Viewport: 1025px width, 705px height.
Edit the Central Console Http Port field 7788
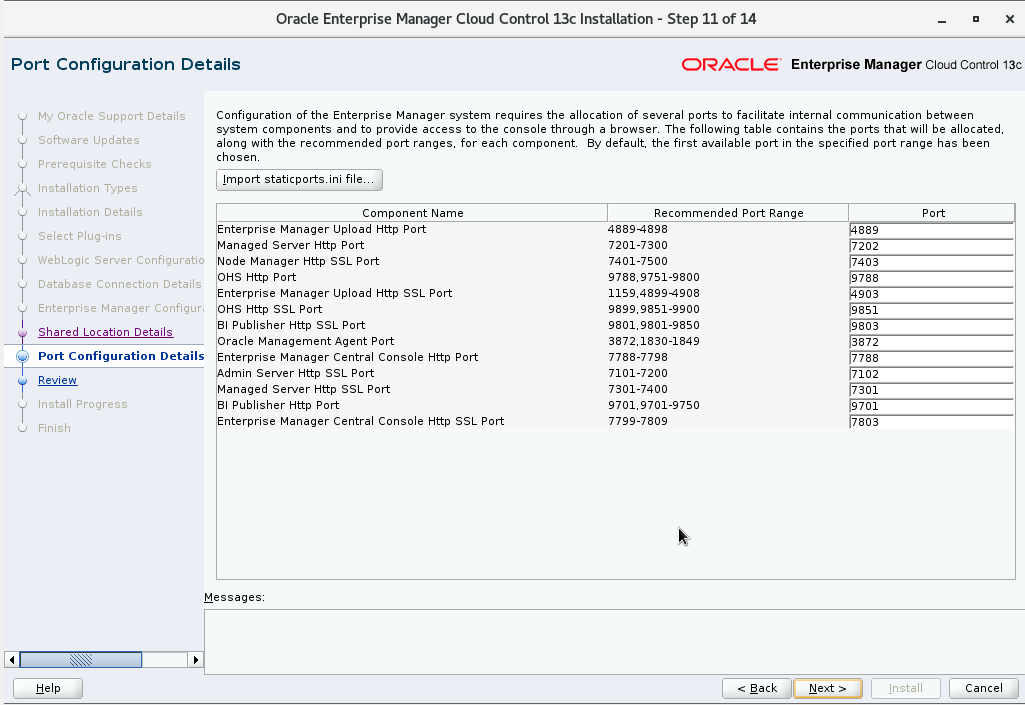pos(932,358)
